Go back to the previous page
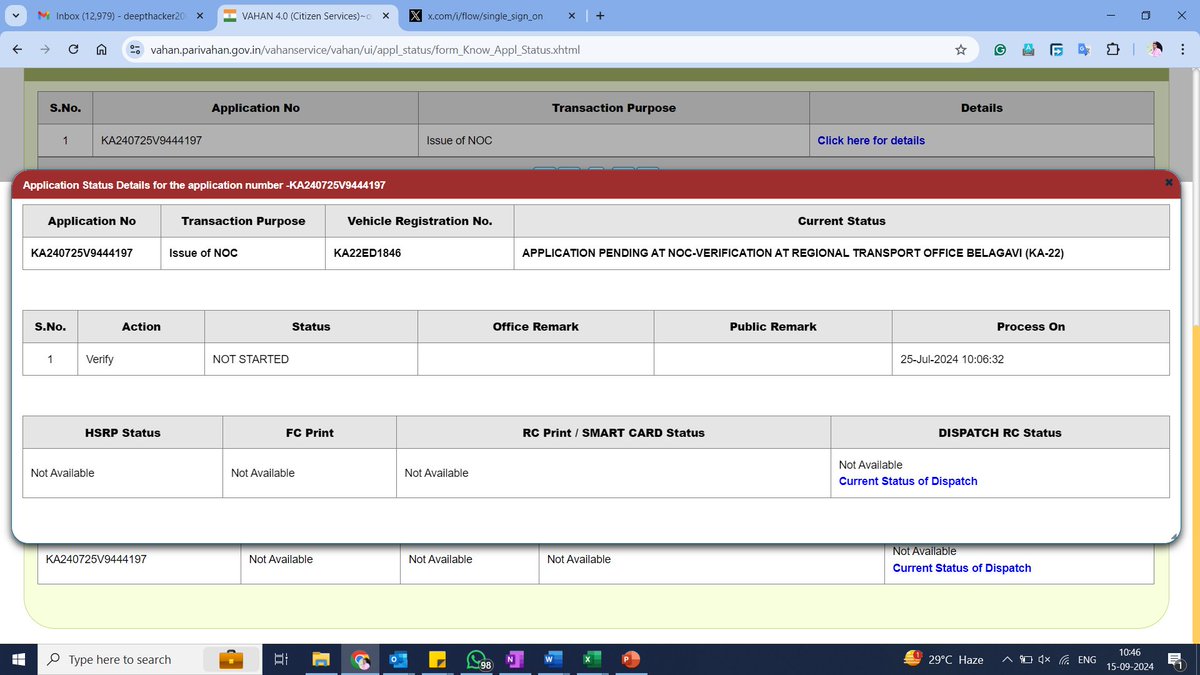Screen dimensions: 1200x675 [19, 49]
